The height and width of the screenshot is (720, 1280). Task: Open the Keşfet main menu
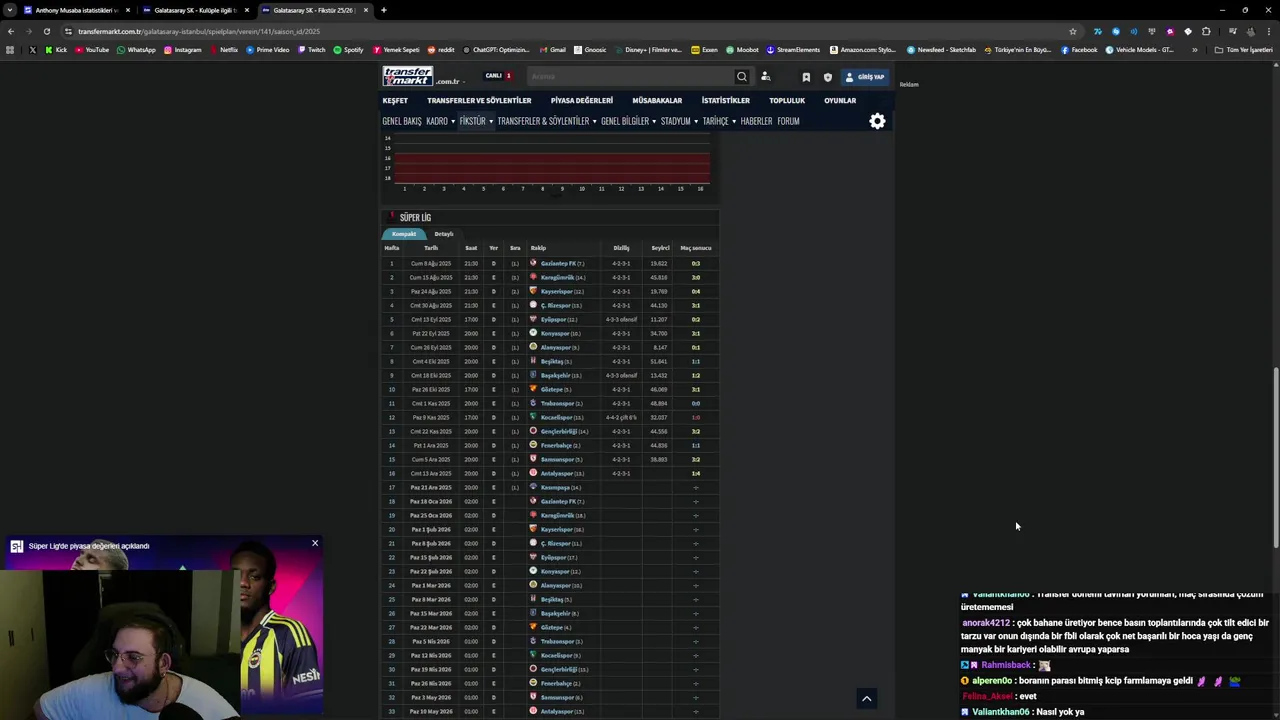tap(395, 100)
